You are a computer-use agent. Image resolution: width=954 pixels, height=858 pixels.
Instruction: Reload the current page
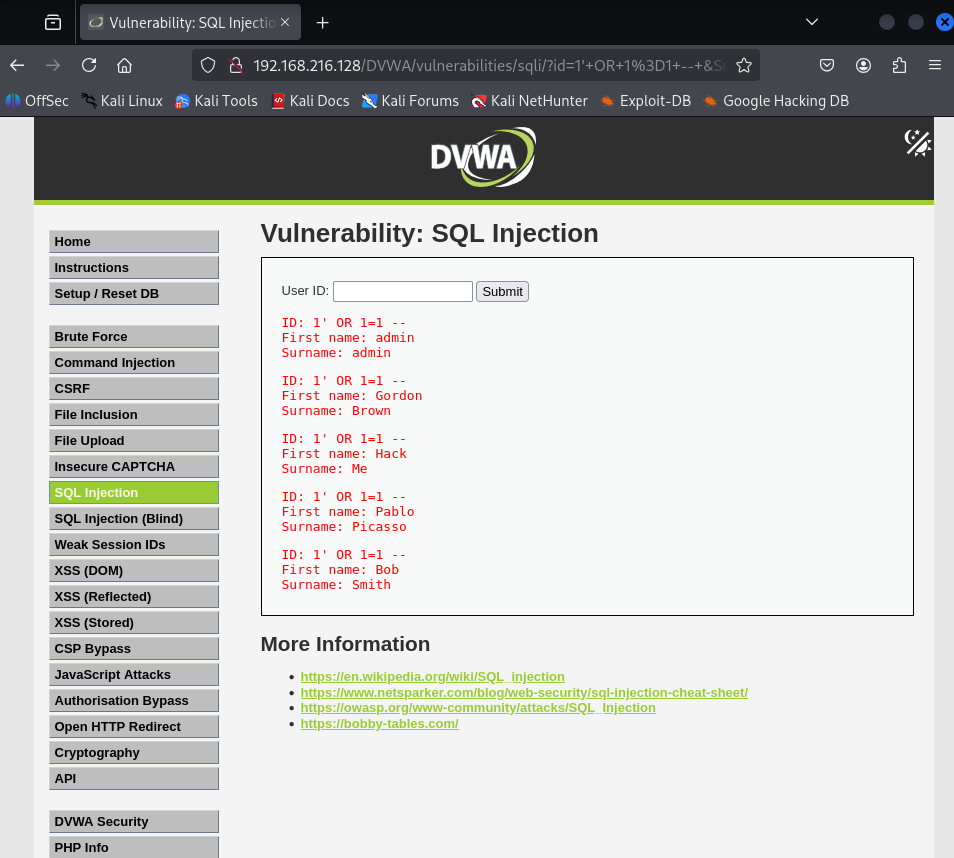pos(89,65)
